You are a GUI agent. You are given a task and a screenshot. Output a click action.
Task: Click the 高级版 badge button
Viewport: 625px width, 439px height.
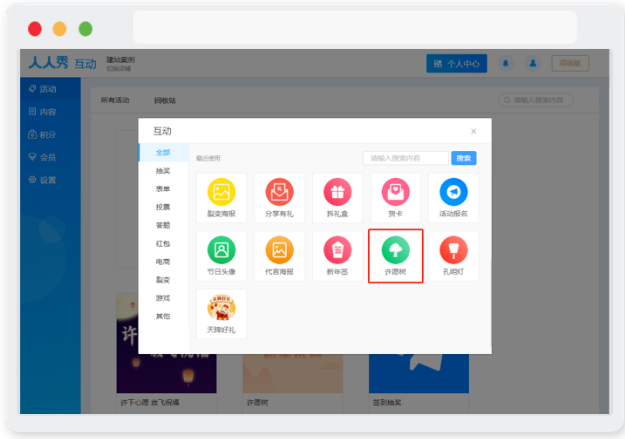pyautogui.click(x=570, y=63)
